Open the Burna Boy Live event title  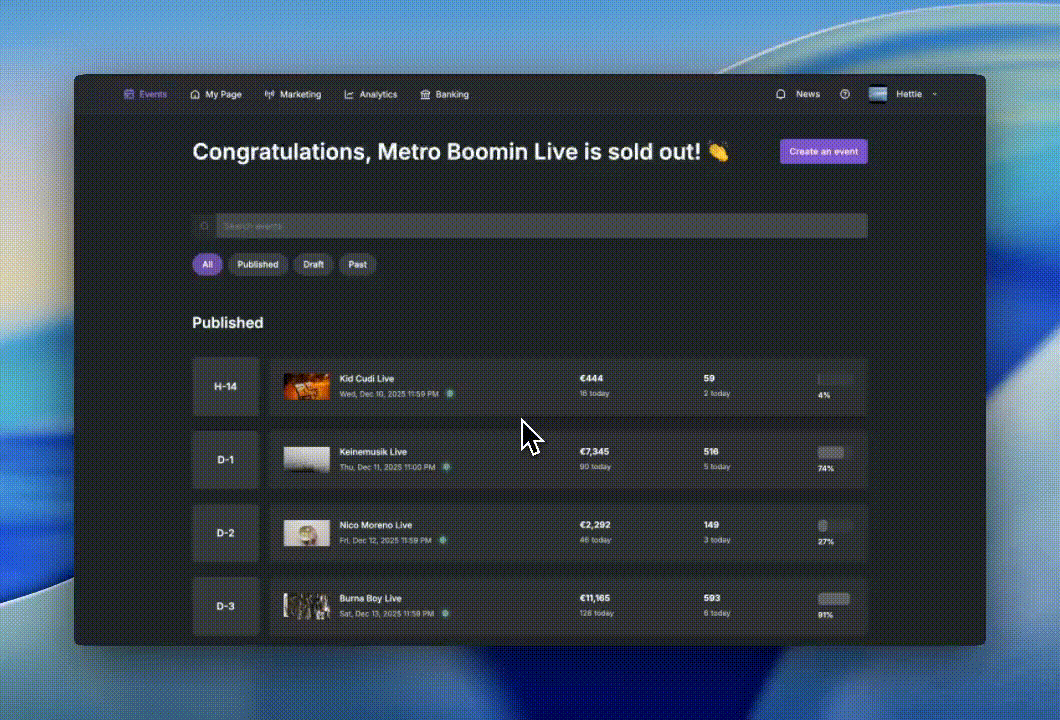[x=370, y=598]
